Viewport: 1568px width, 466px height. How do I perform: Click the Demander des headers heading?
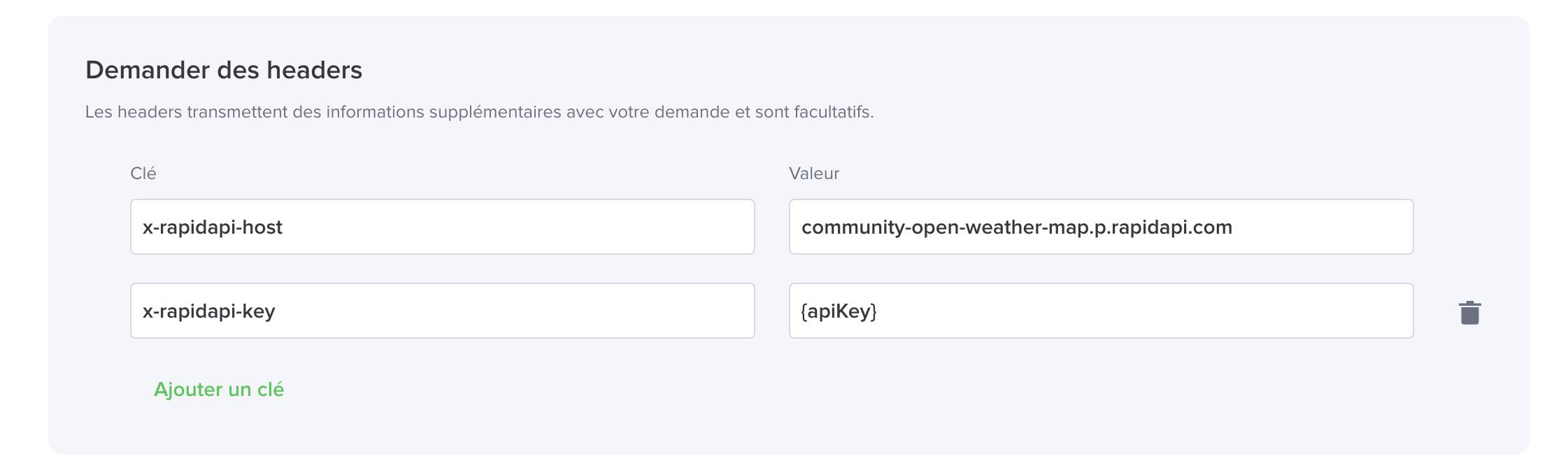pyautogui.click(x=224, y=70)
